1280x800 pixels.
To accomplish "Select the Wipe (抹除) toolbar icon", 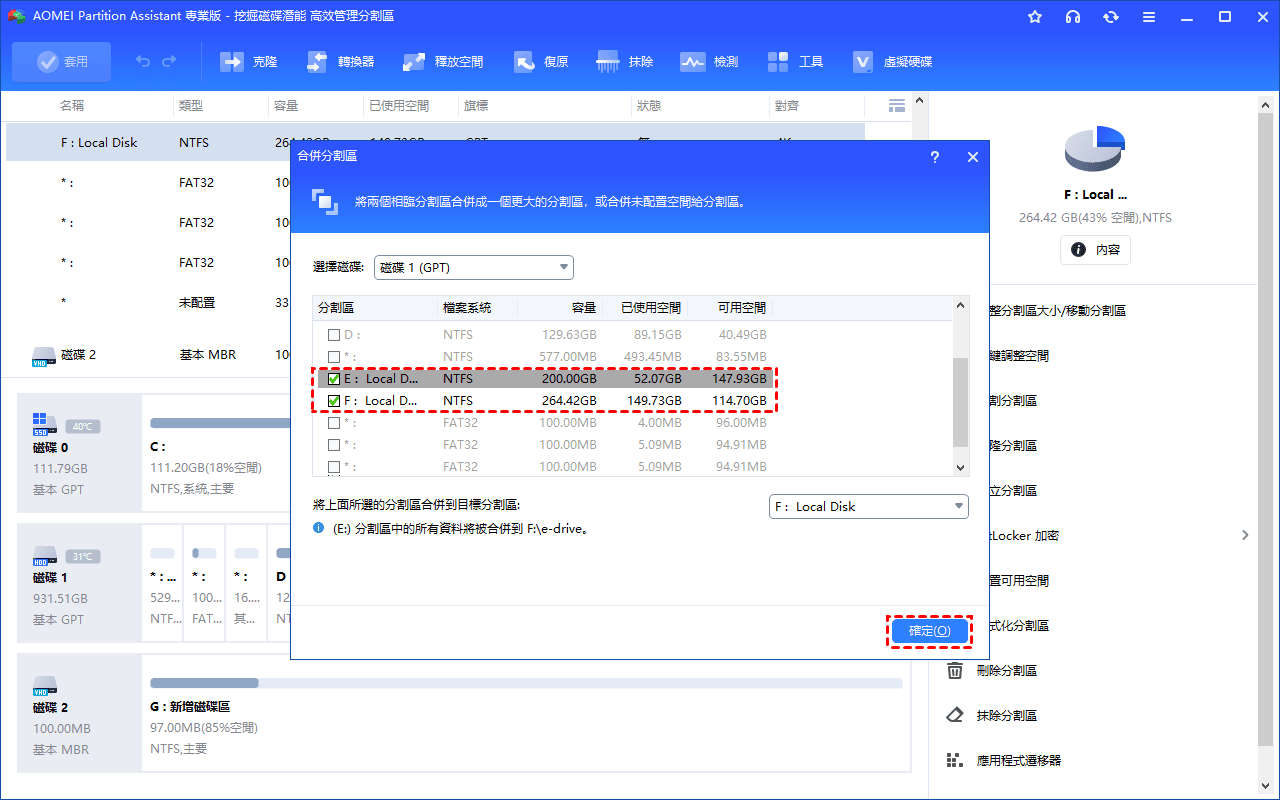I will click(x=608, y=62).
